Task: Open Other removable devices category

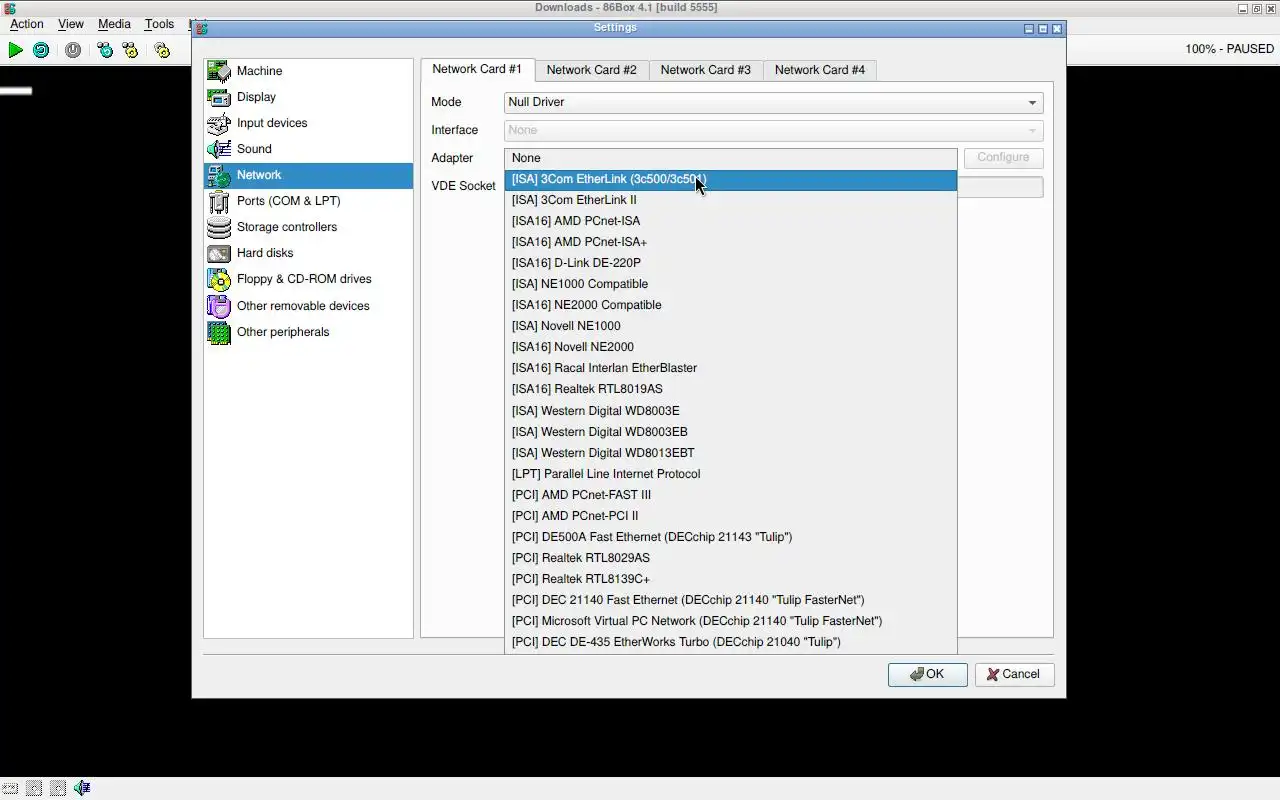Action: click(x=308, y=306)
